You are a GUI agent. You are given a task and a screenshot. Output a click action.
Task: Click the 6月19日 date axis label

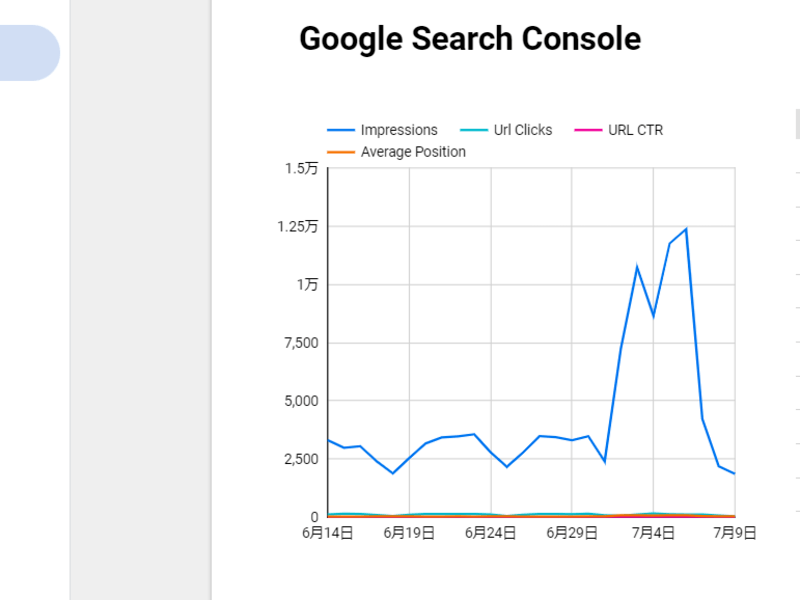409,533
